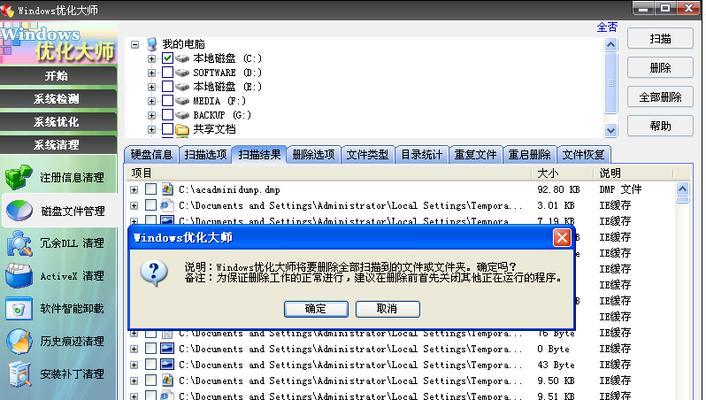706x400 pixels.
Task: Open 历史痕迹清理 history cleanup icon
Action: coord(19,341)
